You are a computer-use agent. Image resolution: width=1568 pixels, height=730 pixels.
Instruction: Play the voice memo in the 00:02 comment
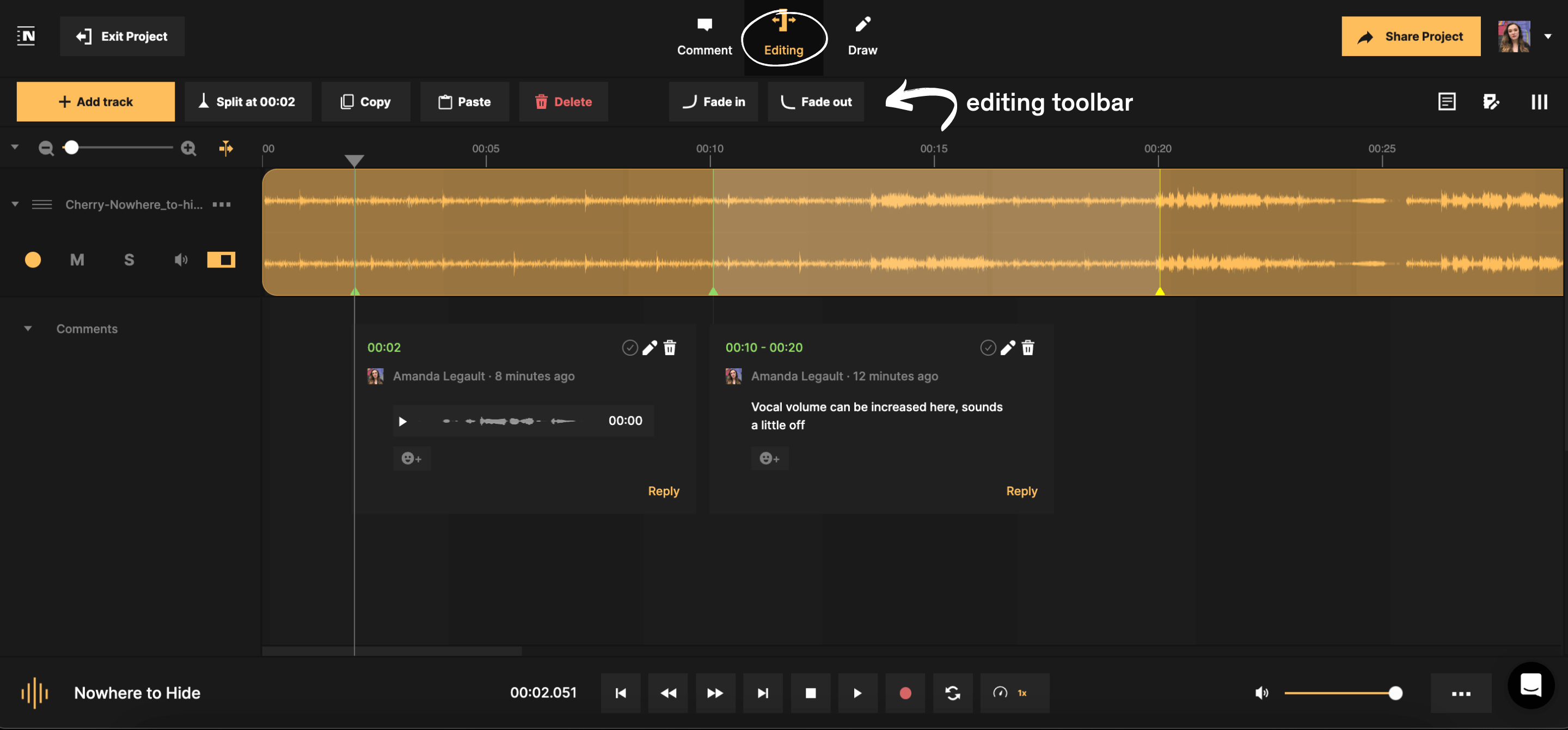[402, 421]
